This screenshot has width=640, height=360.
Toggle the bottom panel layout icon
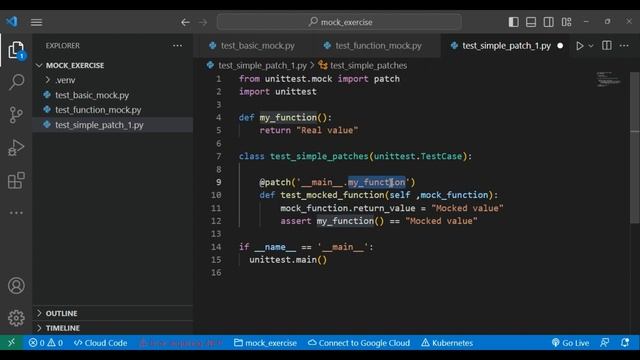point(531,22)
